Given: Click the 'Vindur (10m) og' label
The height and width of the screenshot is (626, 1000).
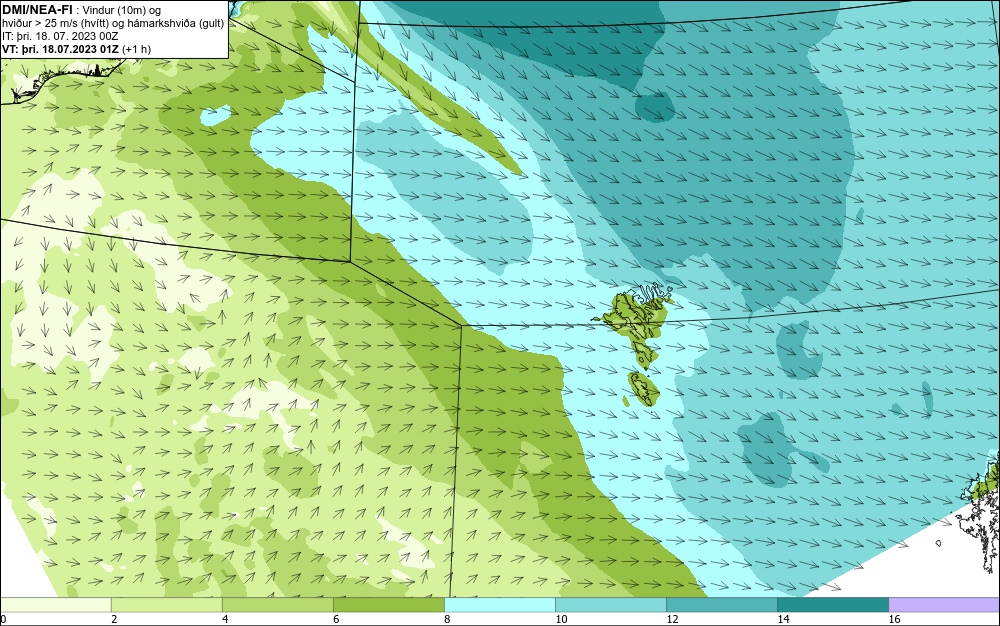Looking at the screenshot, I should 122,10.
